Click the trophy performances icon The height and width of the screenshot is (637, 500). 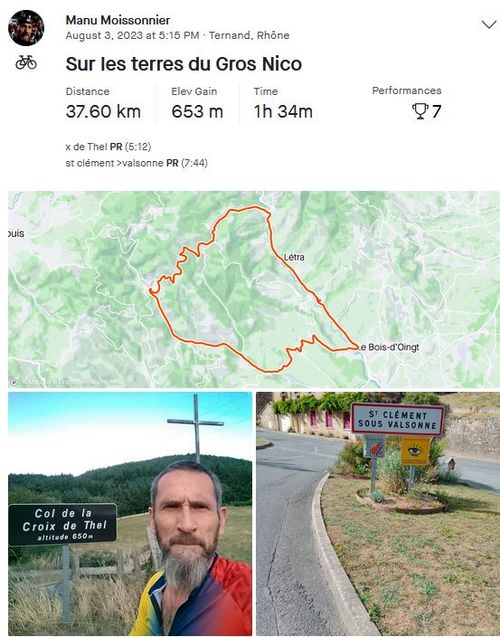pos(420,111)
